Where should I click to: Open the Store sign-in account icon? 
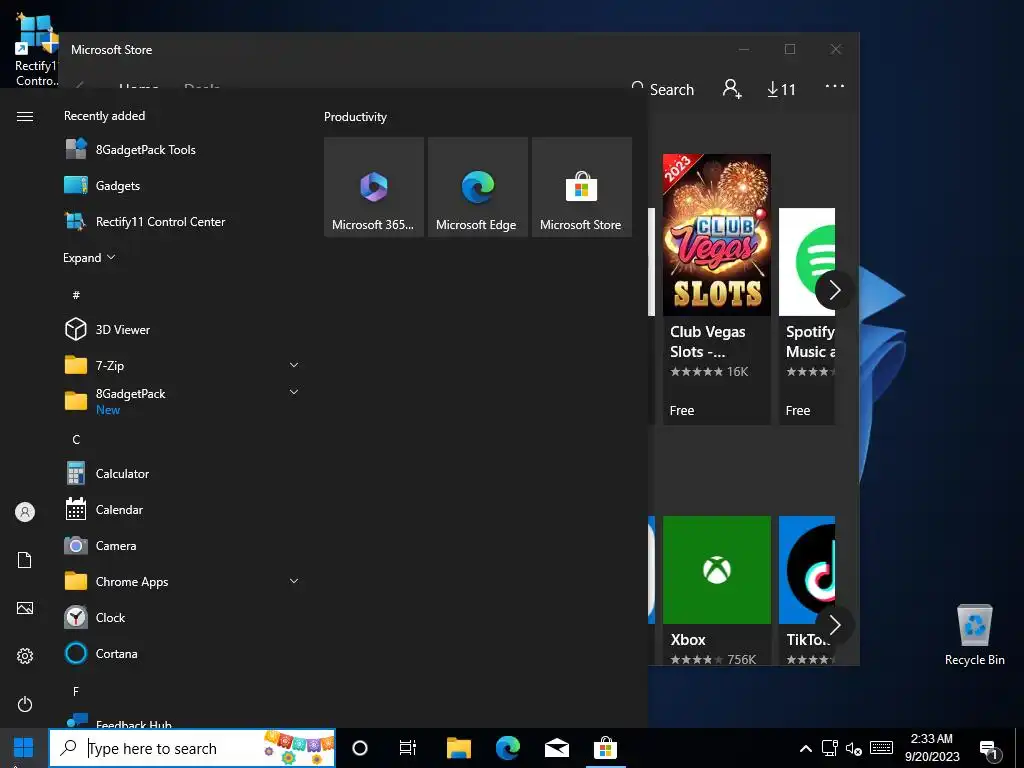click(x=732, y=89)
